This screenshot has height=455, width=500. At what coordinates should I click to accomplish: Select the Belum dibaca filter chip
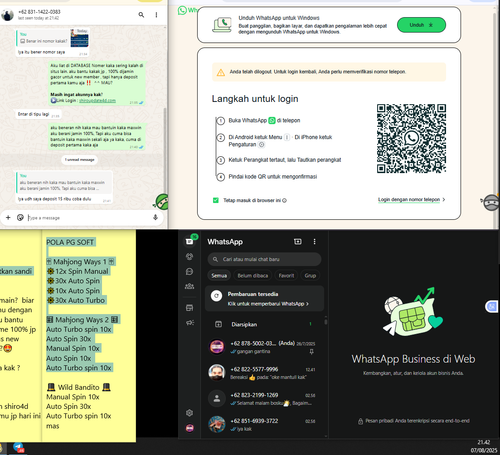253,275
